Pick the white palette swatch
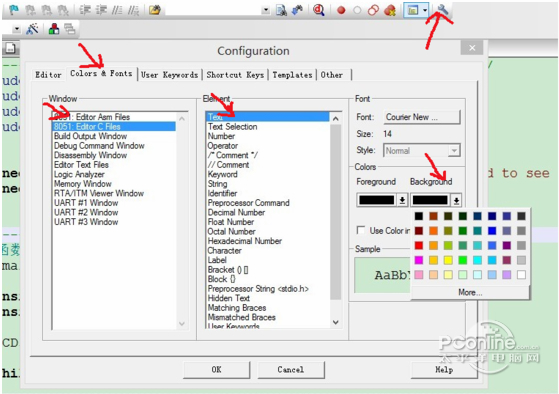This screenshot has height=394, width=559. pyautogui.click(x=521, y=275)
